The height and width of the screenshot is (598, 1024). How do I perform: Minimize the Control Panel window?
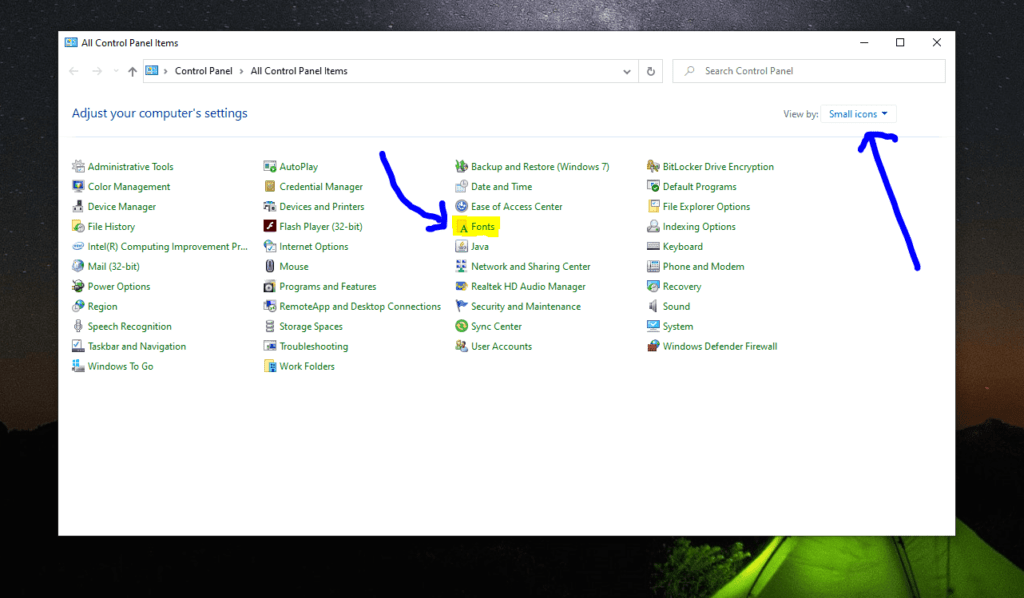click(x=864, y=42)
